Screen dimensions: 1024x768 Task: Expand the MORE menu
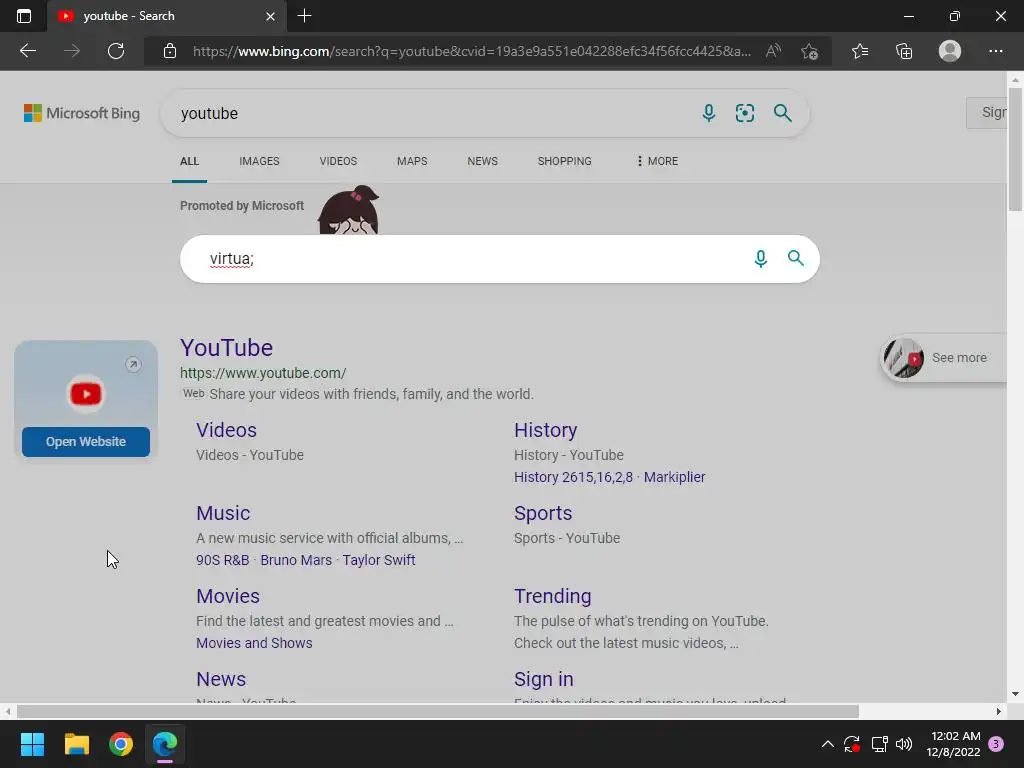pos(657,161)
